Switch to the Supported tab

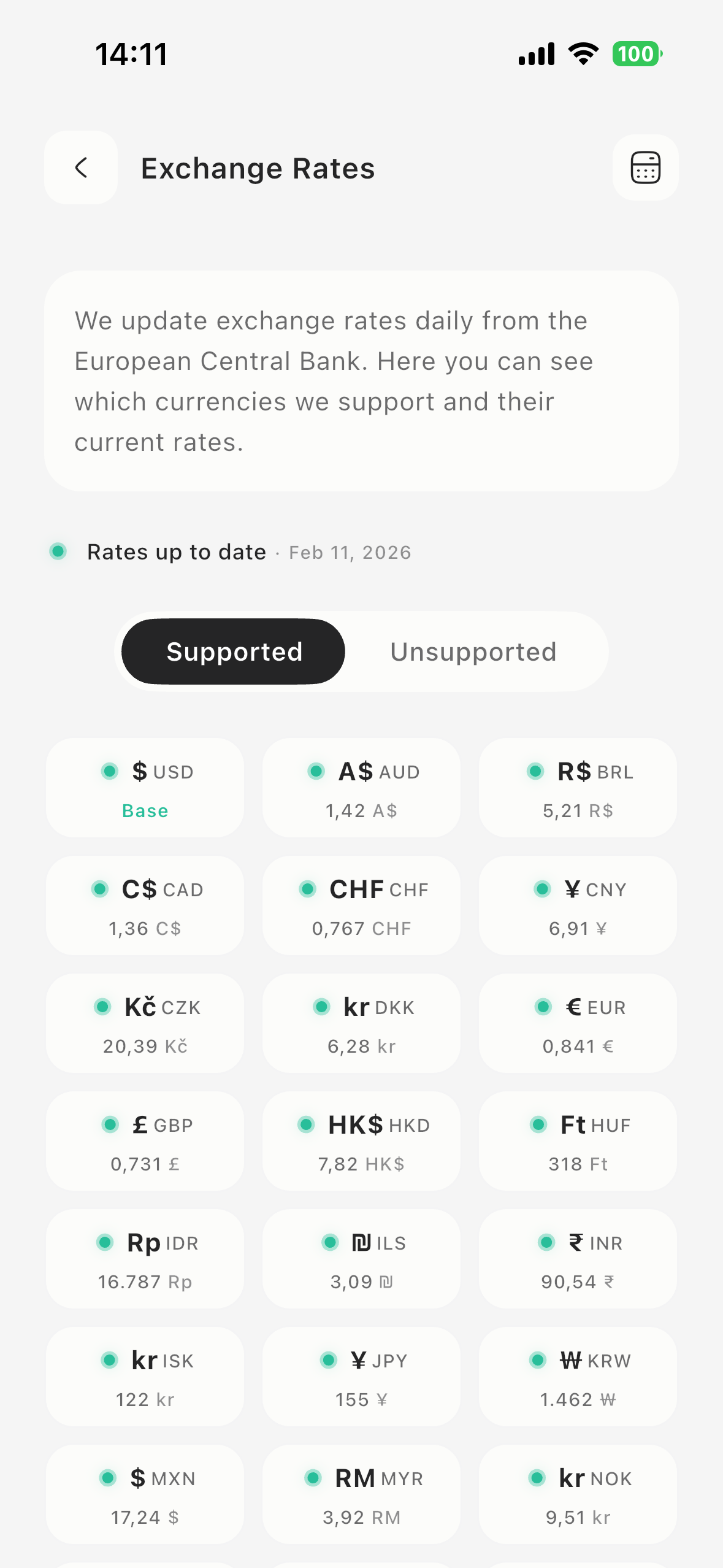(234, 651)
